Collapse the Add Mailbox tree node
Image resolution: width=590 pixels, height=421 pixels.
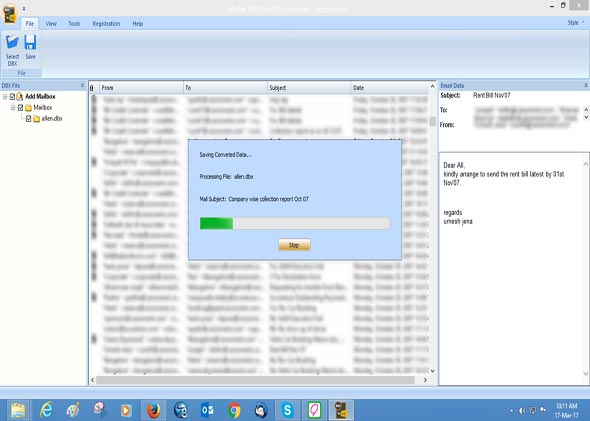[x=5, y=97]
